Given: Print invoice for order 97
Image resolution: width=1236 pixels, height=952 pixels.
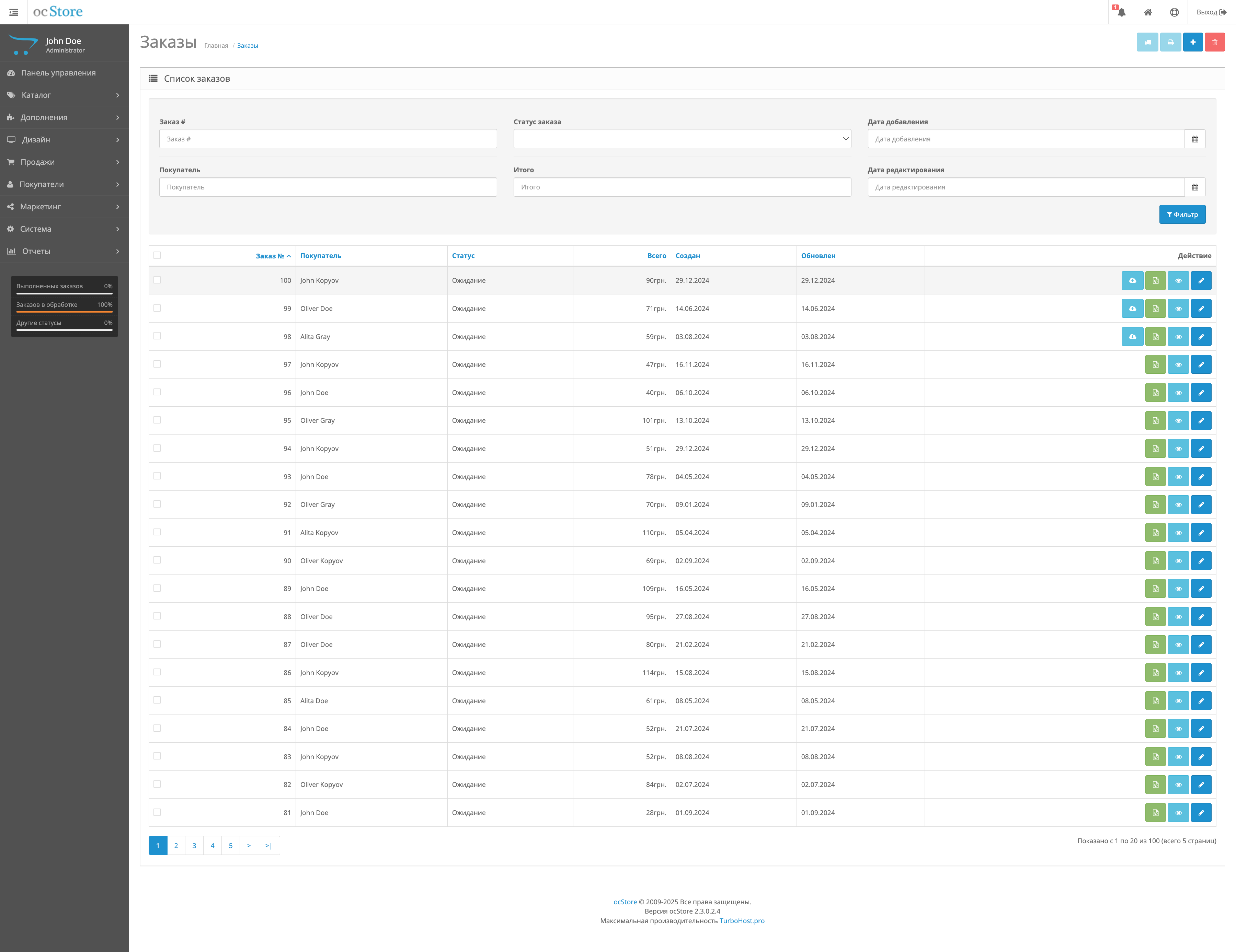Looking at the screenshot, I should (1155, 364).
